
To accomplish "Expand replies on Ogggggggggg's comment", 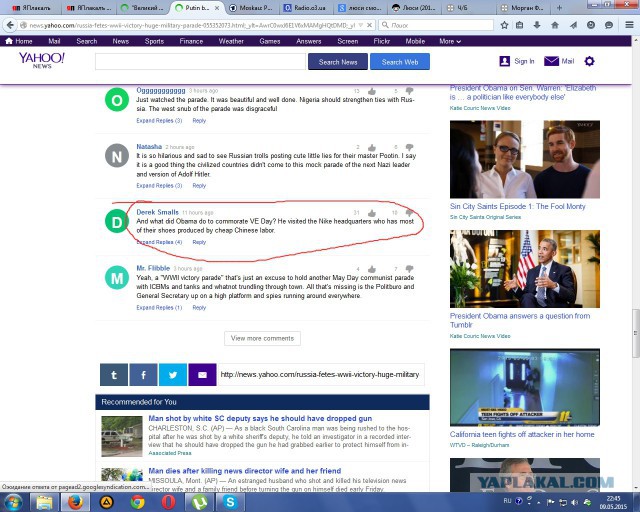I will point(159,121).
